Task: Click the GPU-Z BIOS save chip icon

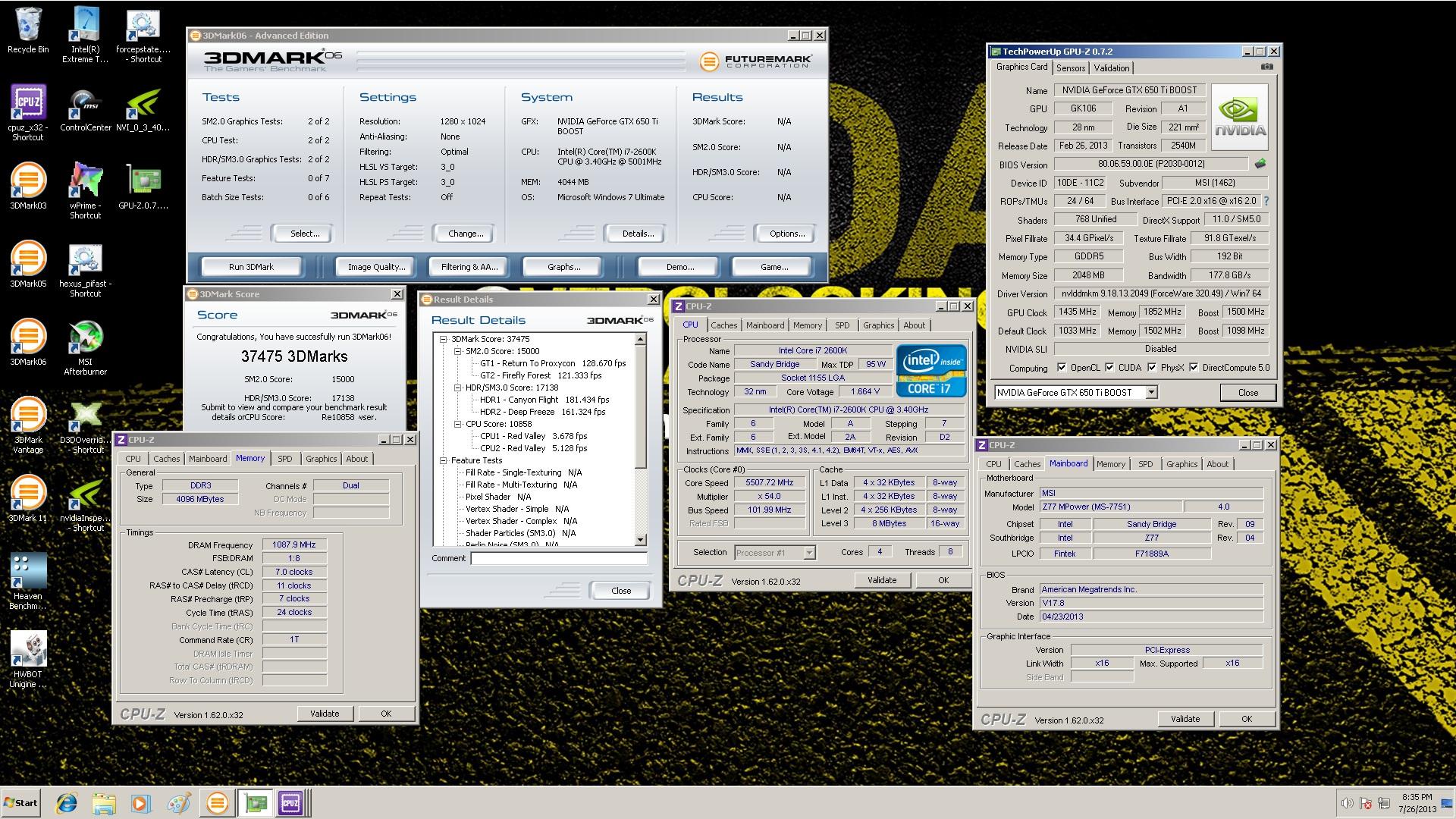Action: point(1260,164)
